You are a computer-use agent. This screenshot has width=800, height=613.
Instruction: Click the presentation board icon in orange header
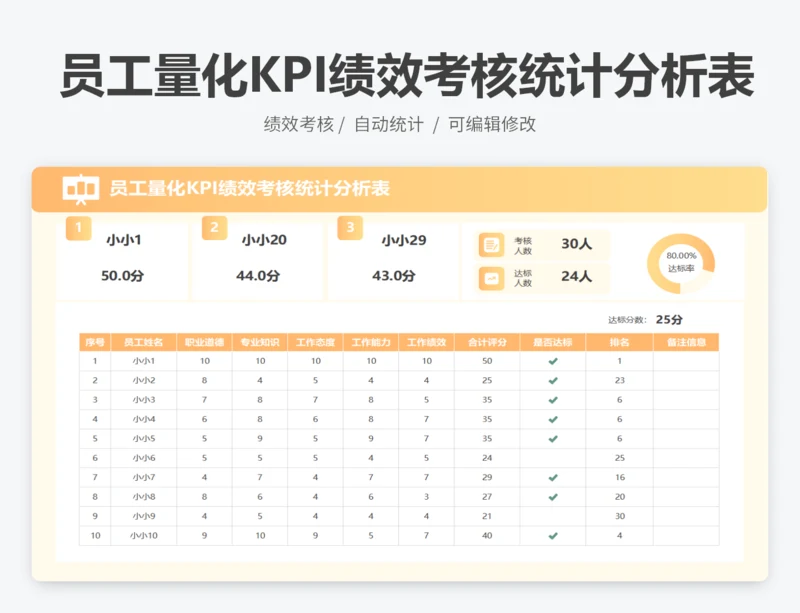pos(81,189)
